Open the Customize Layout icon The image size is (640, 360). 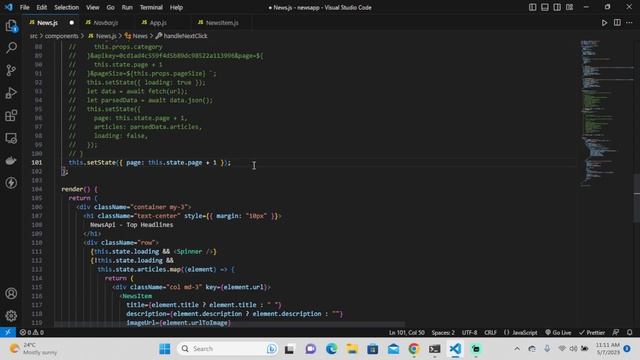point(569,7)
